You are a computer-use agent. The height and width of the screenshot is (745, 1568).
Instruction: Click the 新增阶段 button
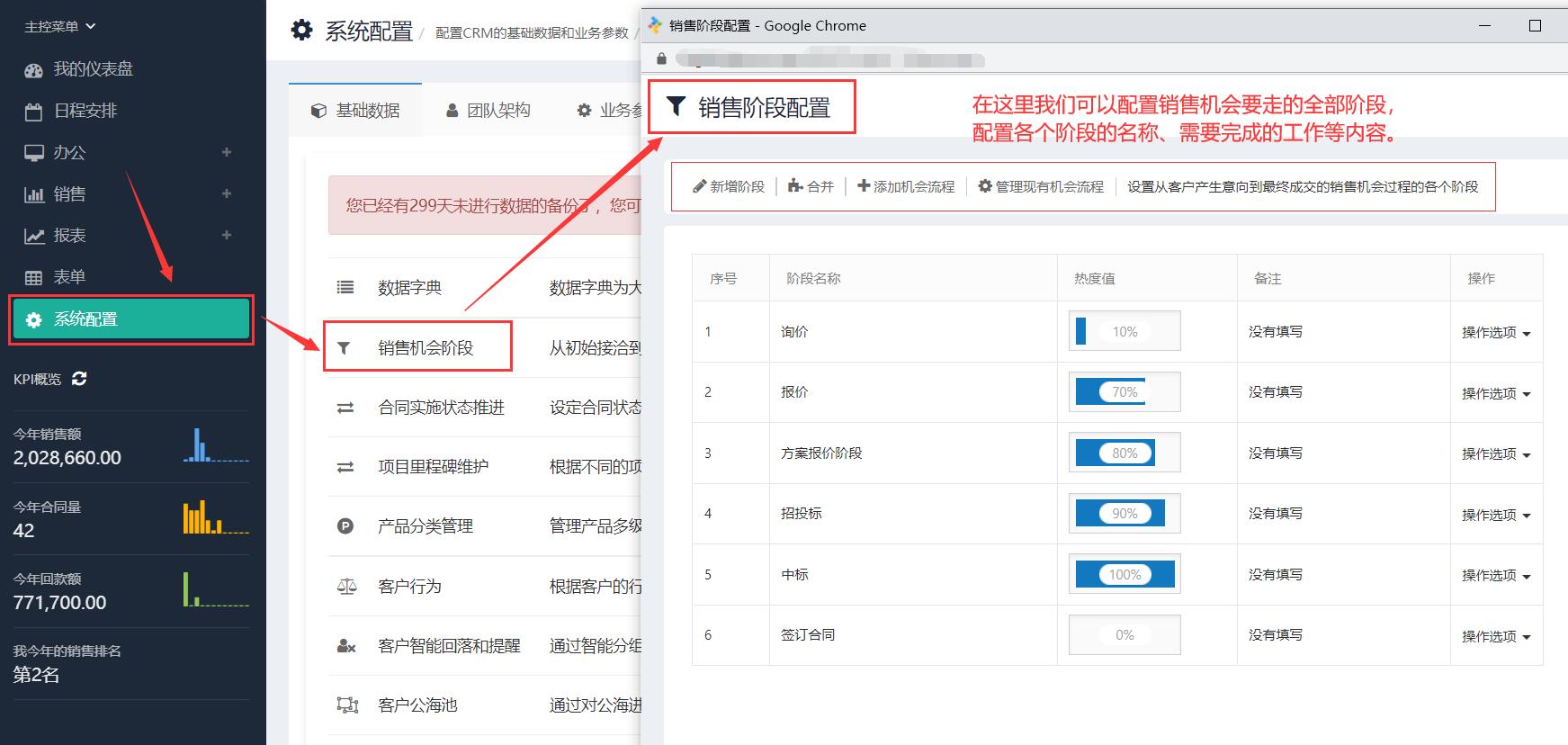click(729, 186)
